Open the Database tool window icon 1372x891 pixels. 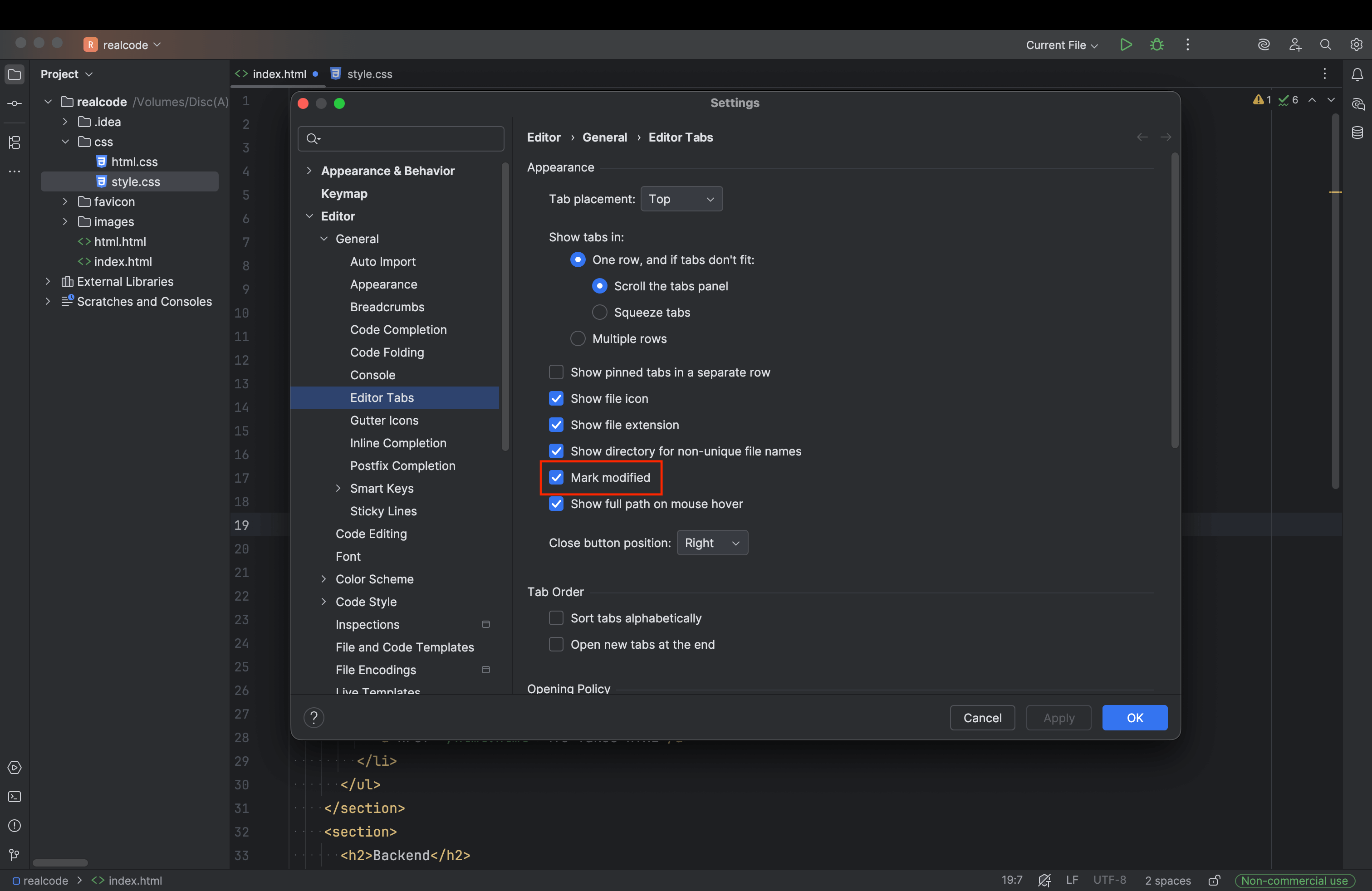pyautogui.click(x=1357, y=132)
